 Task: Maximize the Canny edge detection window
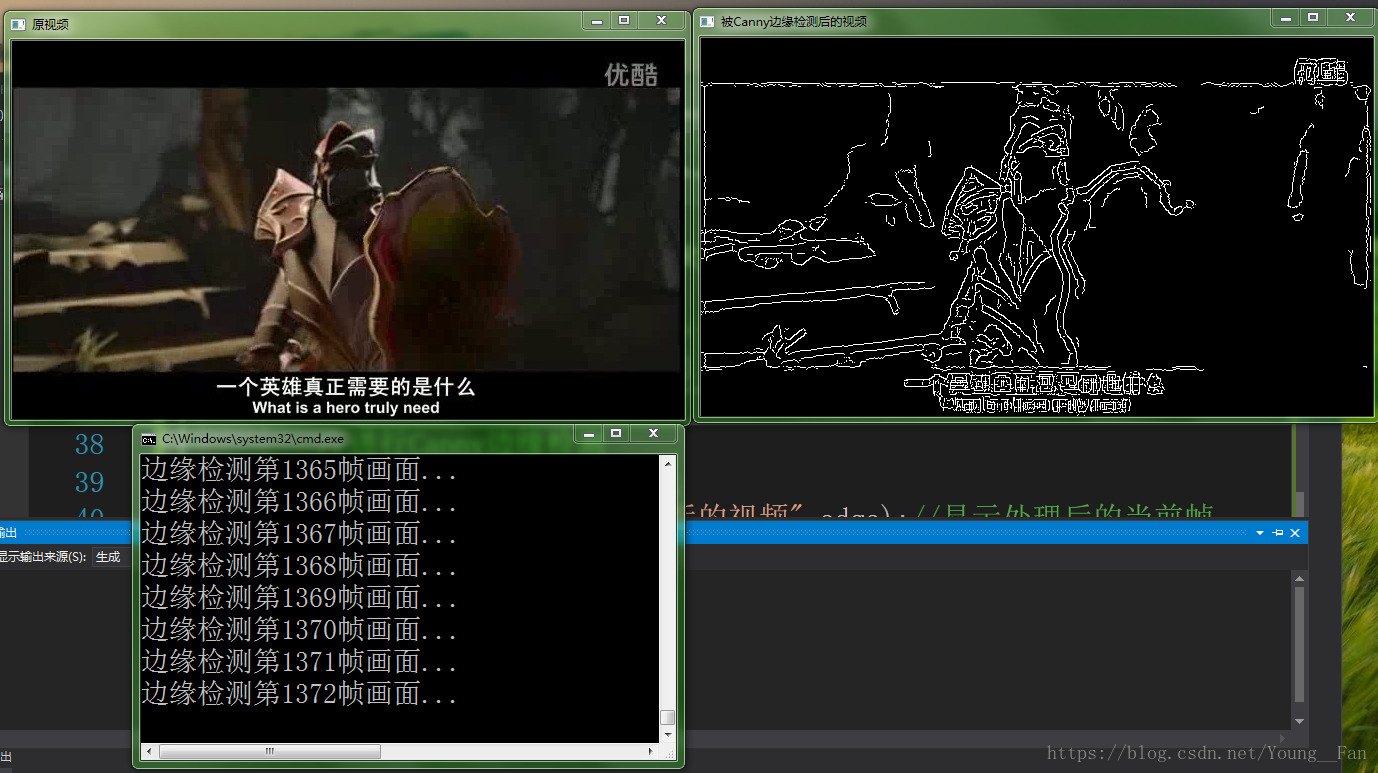pos(1313,17)
